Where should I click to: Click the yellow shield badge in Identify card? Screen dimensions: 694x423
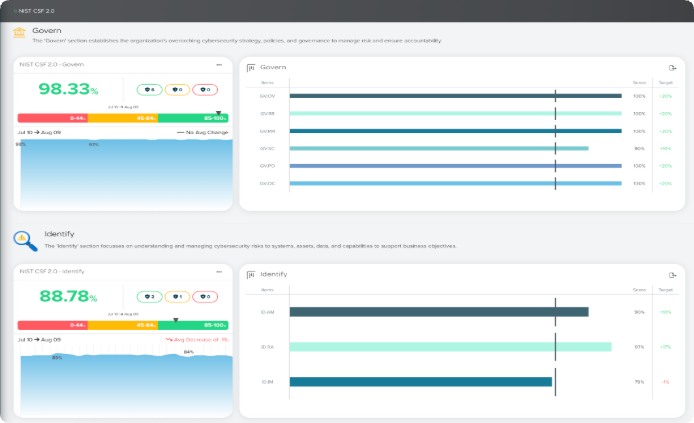(x=177, y=296)
